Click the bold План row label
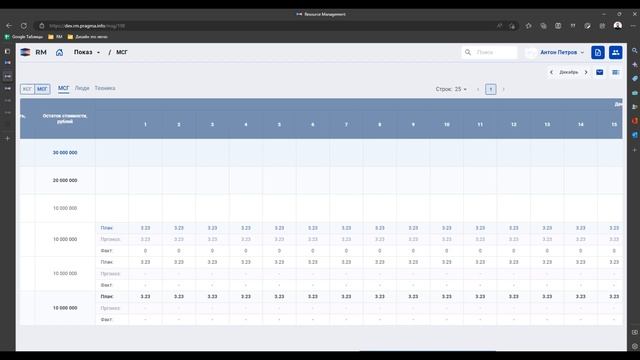Screen dimensions: 640x360 107,297
